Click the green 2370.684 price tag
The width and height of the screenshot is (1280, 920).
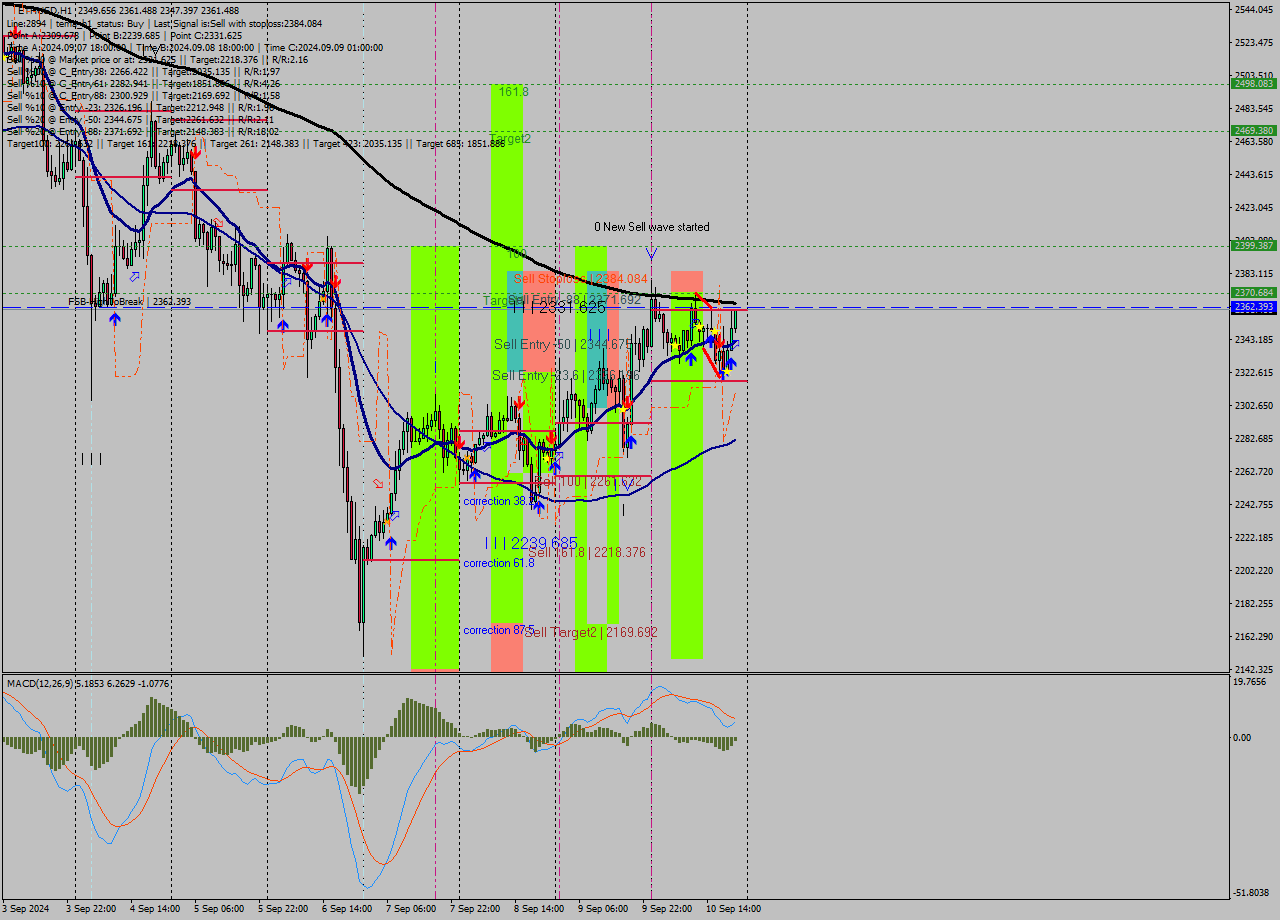pos(1253,292)
